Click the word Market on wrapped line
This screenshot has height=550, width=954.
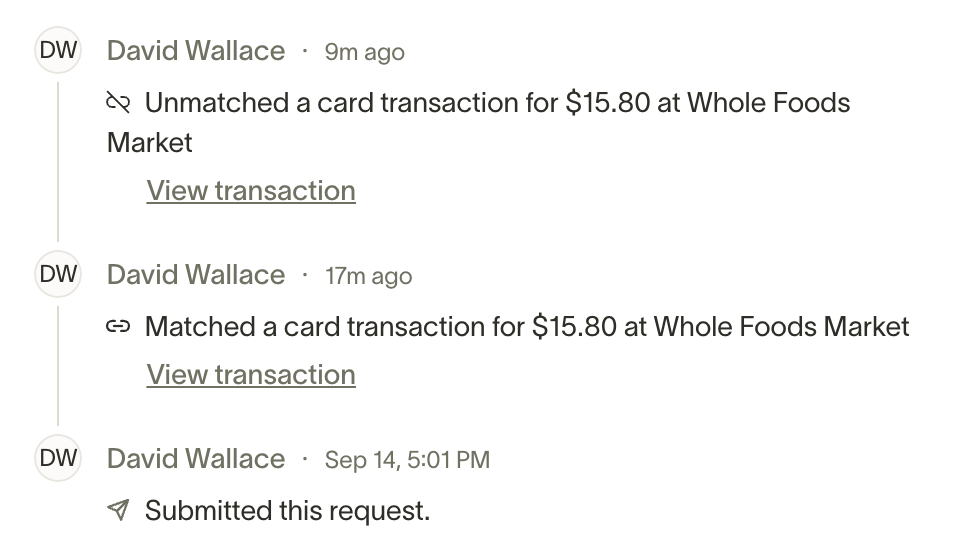click(150, 143)
